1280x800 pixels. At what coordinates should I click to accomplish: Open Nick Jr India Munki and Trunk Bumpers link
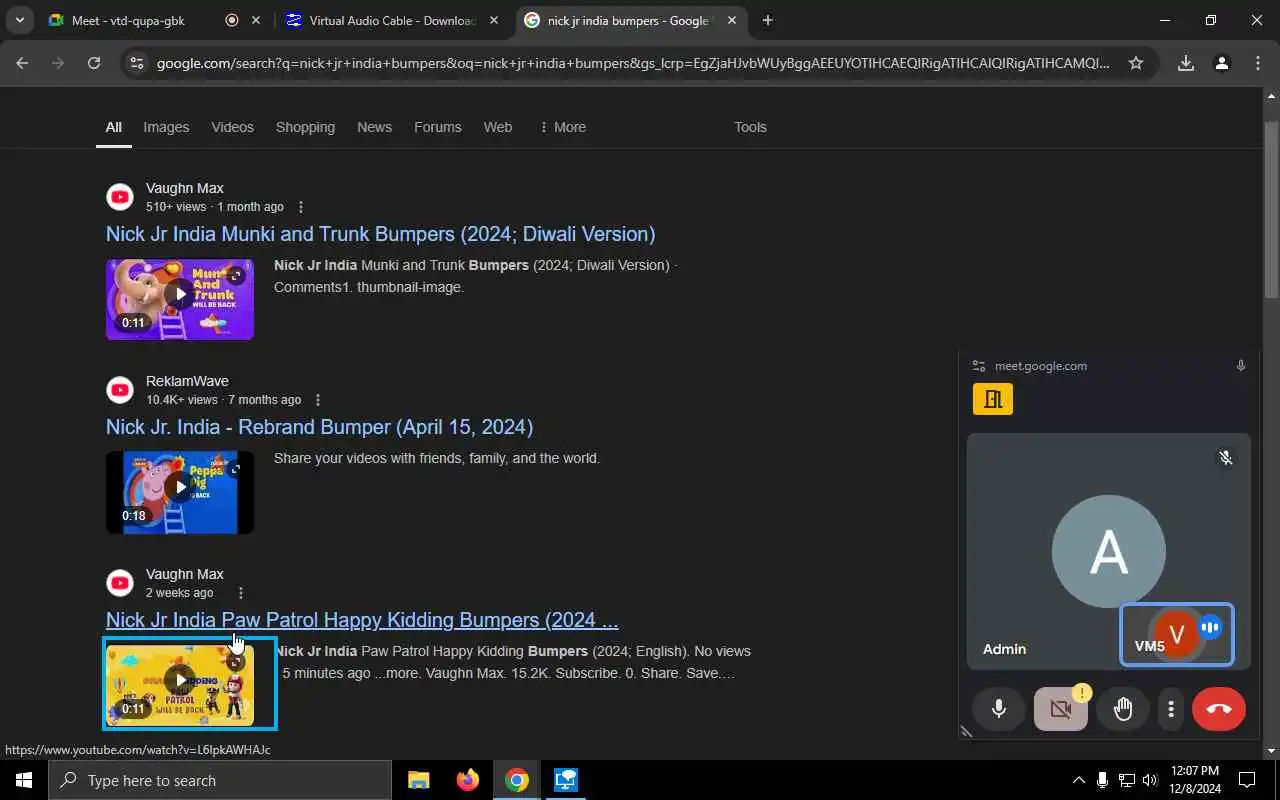(381, 234)
